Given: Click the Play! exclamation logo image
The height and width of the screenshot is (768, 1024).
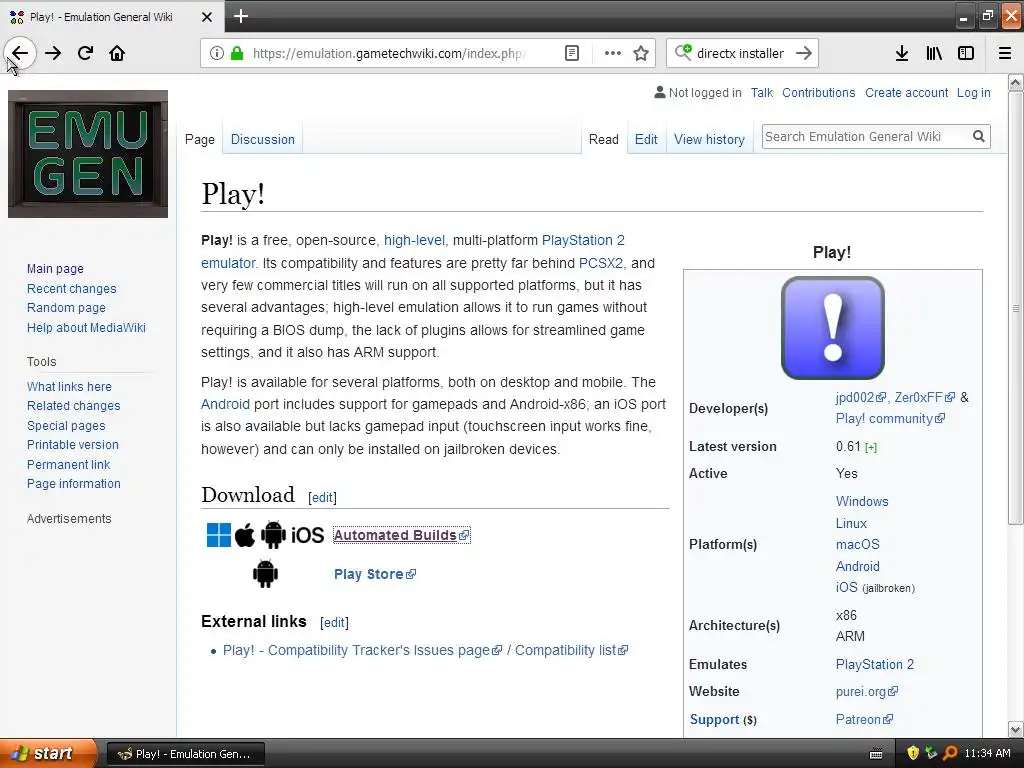Looking at the screenshot, I should 833,328.
